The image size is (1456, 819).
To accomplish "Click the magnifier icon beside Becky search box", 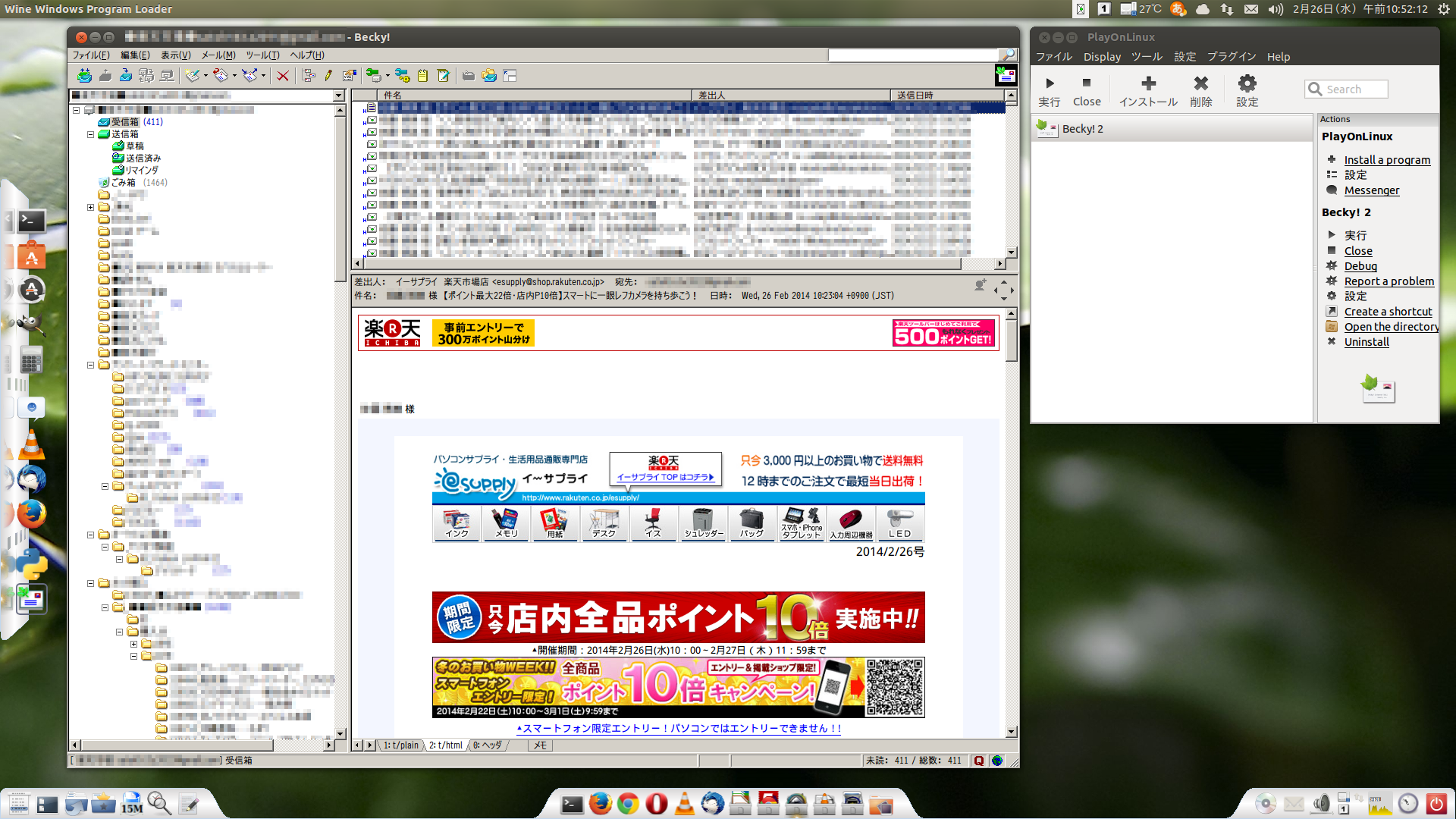I will click(1008, 55).
